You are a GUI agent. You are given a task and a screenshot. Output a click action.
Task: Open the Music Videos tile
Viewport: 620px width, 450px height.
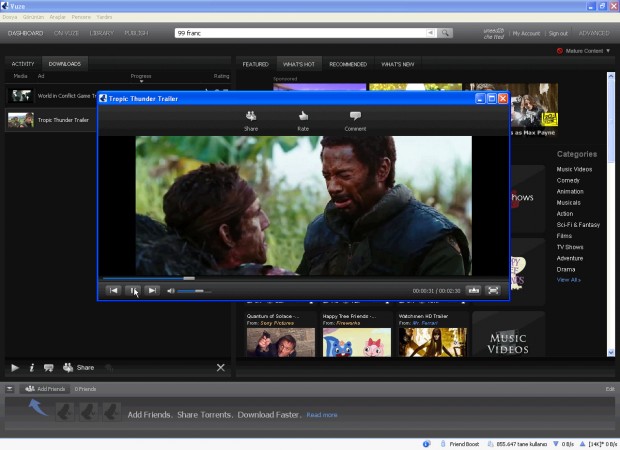[508, 335]
